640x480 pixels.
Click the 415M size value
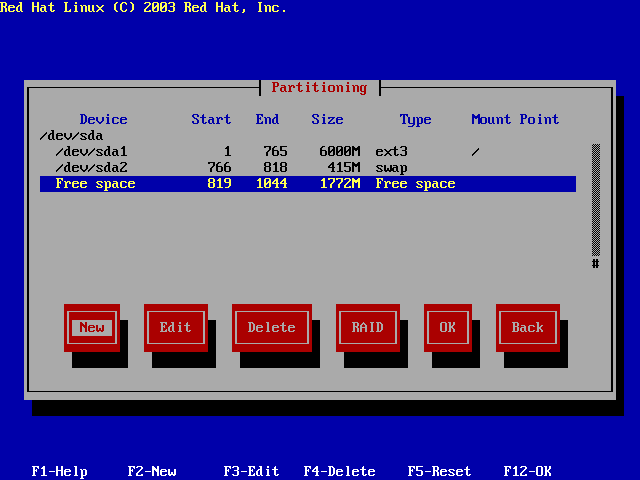coord(344,167)
